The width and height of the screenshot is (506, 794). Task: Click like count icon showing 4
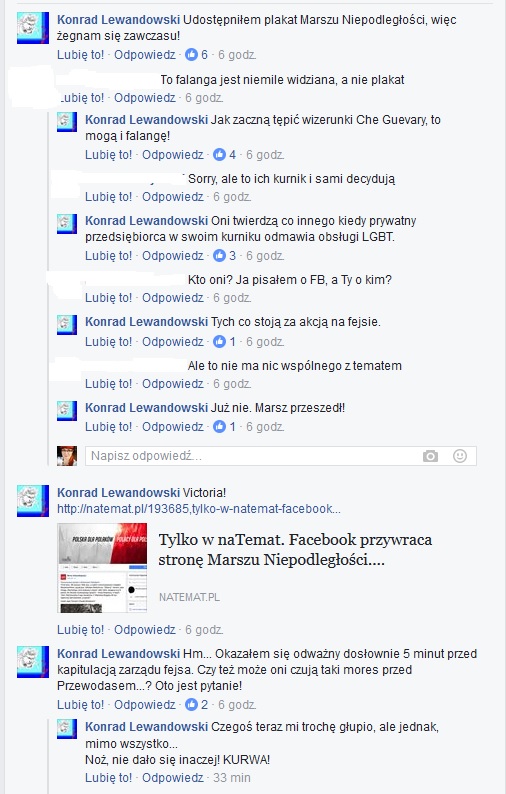219,154
